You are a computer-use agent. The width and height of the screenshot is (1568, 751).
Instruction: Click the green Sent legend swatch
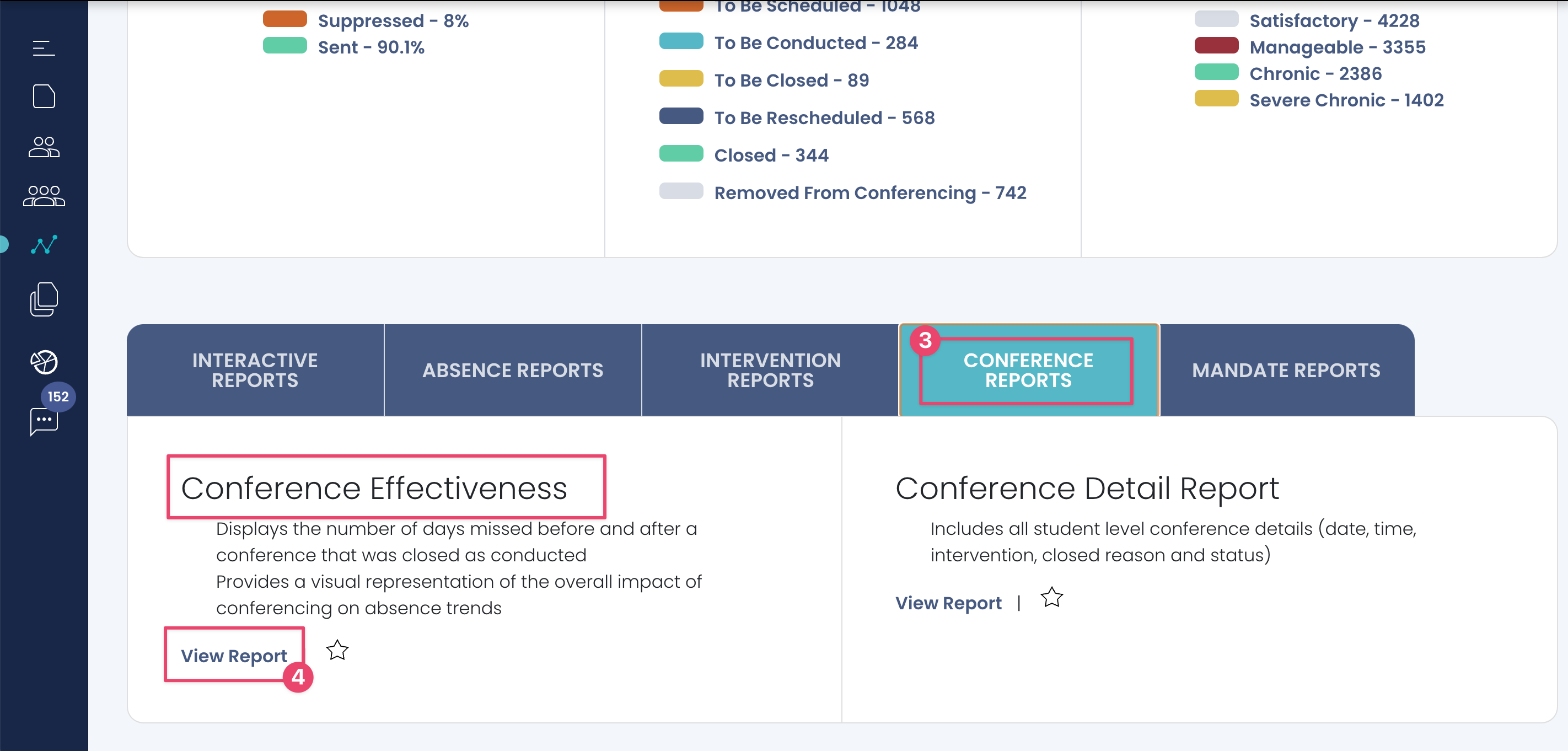pos(285,46)
